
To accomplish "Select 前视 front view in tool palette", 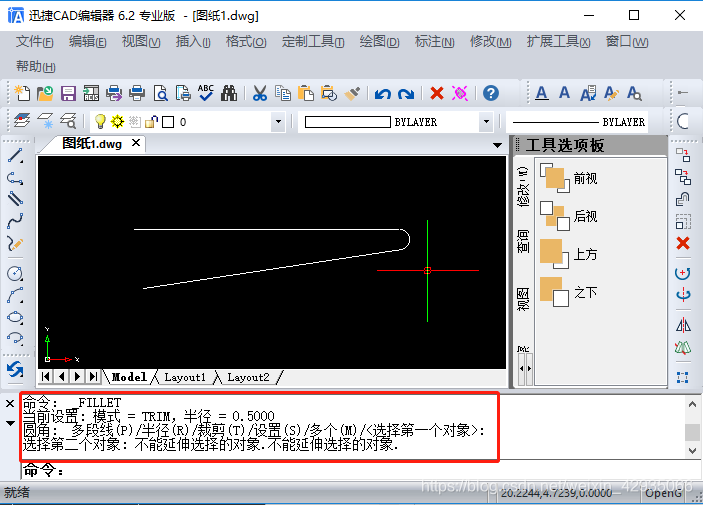I will click(x=568, y=178).
